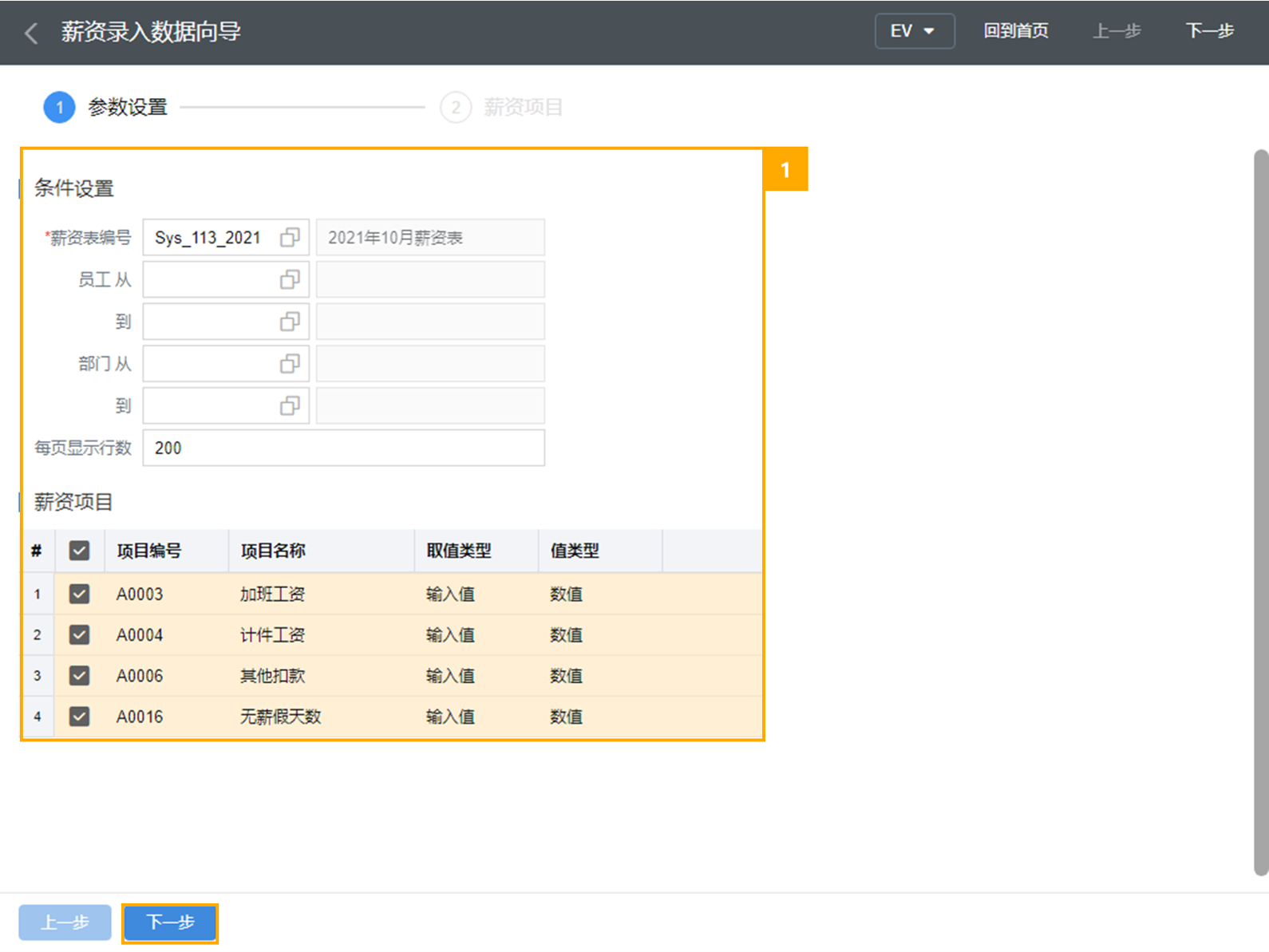Open lookup icon for 员工 到 field
Screen dimensions: 1269x952
(290, 322)
